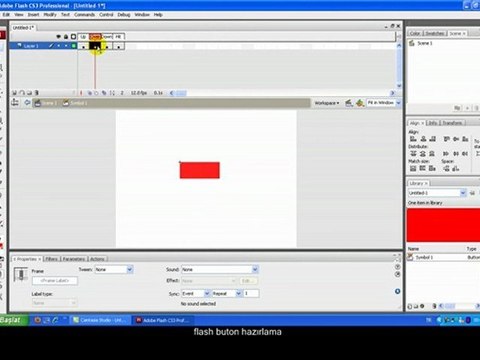
Task: Click Scene 1 in the edit bar
Action: [x=47, y=103]
